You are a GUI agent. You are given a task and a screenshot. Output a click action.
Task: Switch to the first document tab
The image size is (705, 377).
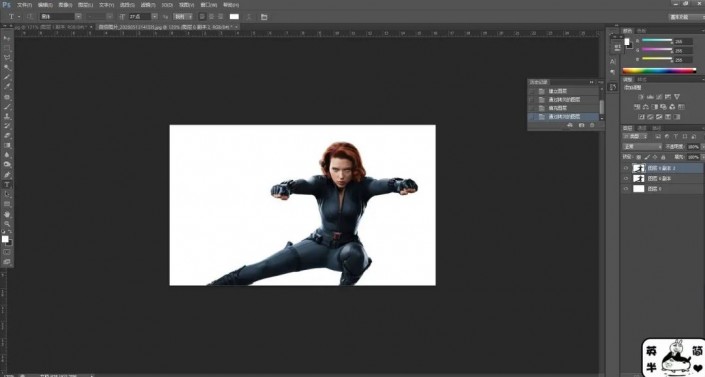pyautogui.click(x=54, y=27)
